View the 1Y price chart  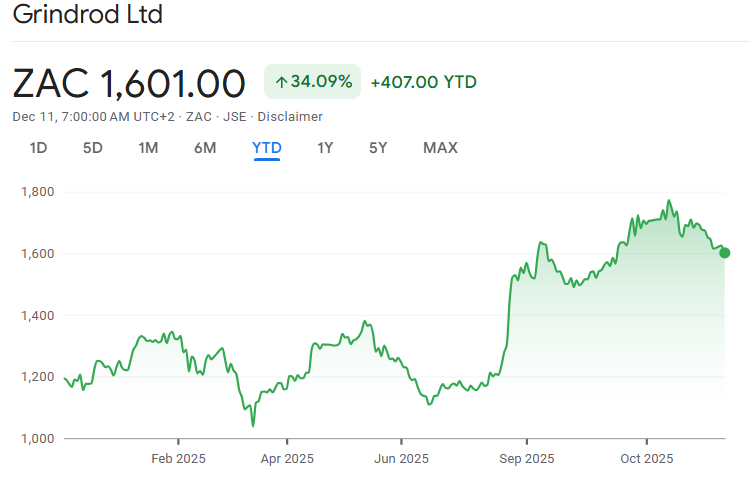(325, 148)
